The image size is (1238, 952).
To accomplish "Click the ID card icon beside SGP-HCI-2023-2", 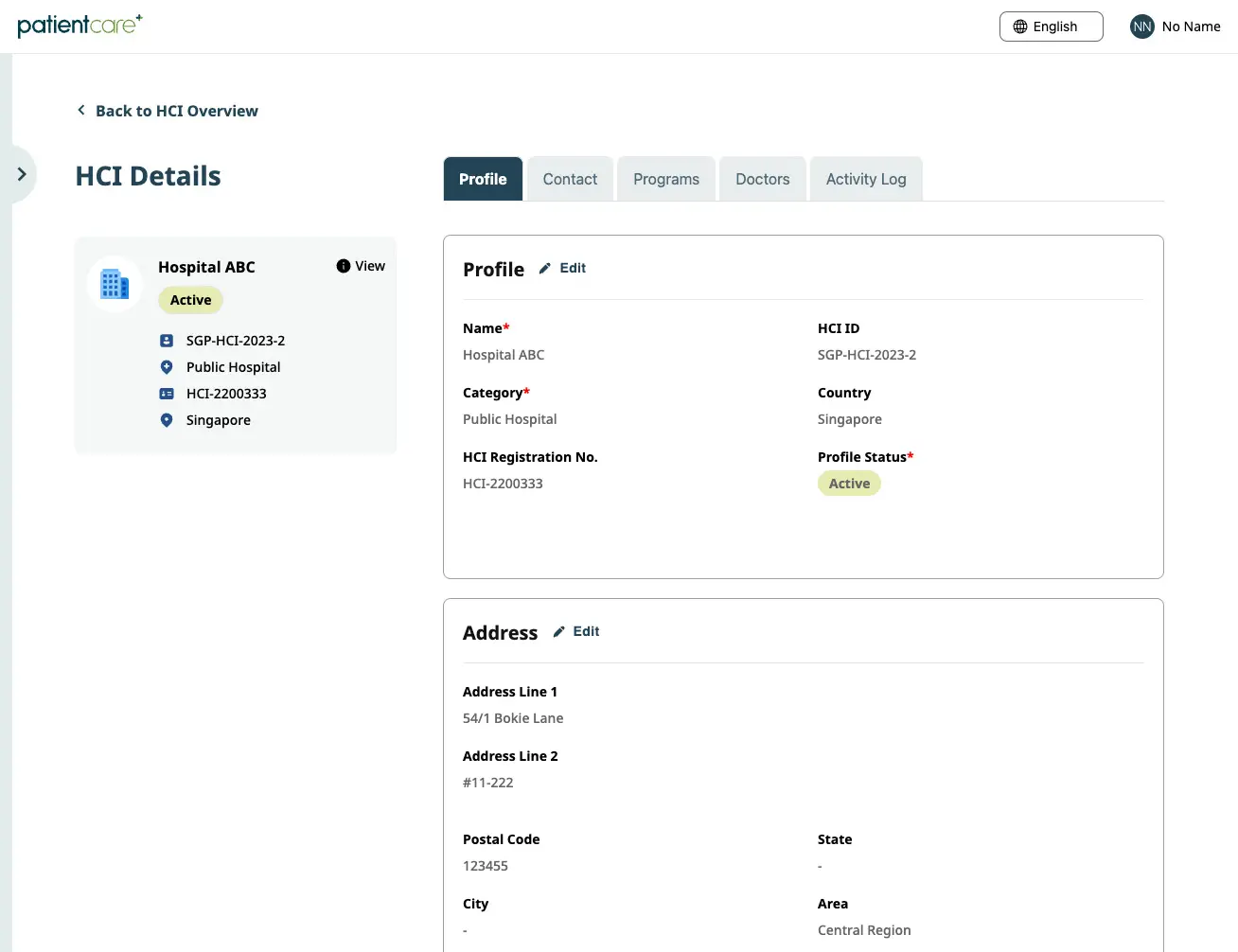I will coord(167,340).
